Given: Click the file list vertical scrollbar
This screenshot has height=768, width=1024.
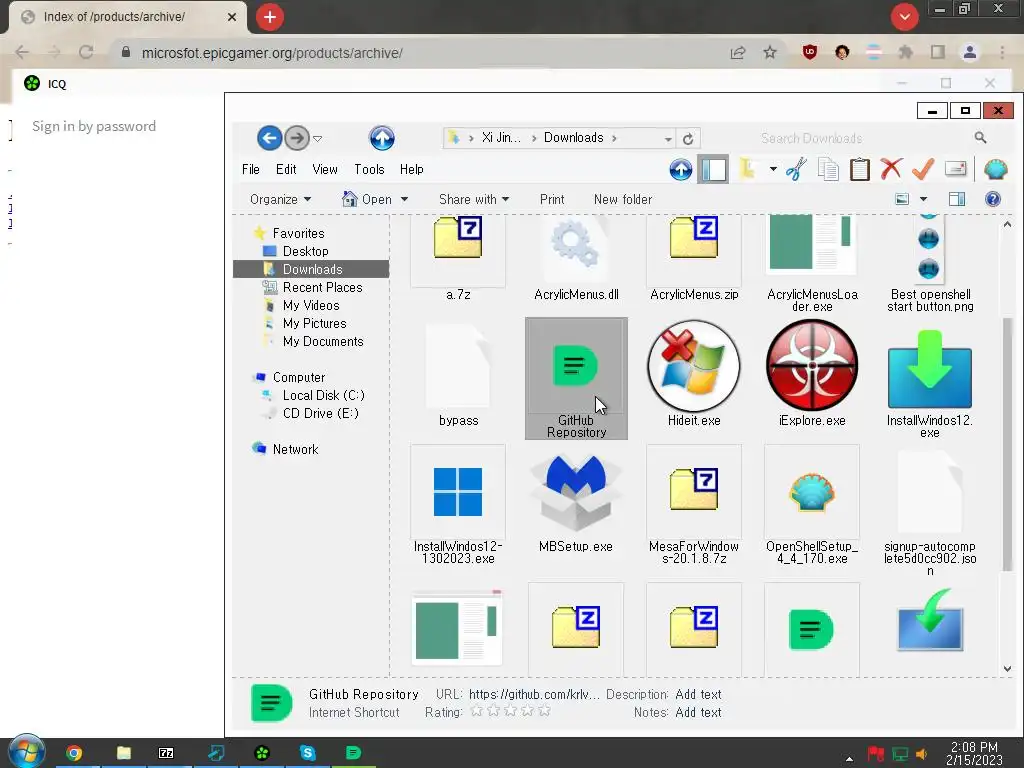Looking at the screenshot, I should tap(1007, 444).
